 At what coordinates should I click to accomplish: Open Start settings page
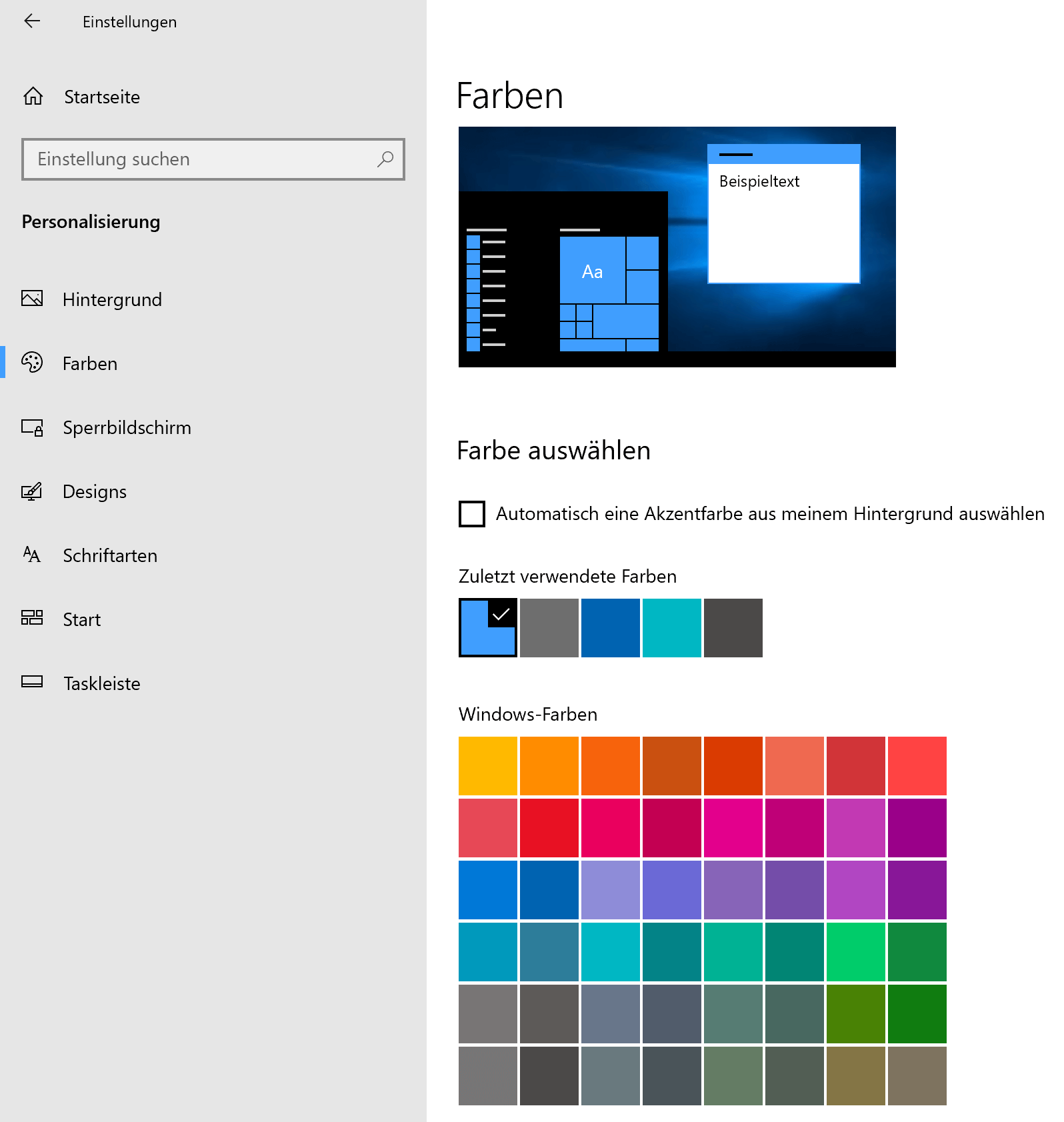(x=213, y=619)
